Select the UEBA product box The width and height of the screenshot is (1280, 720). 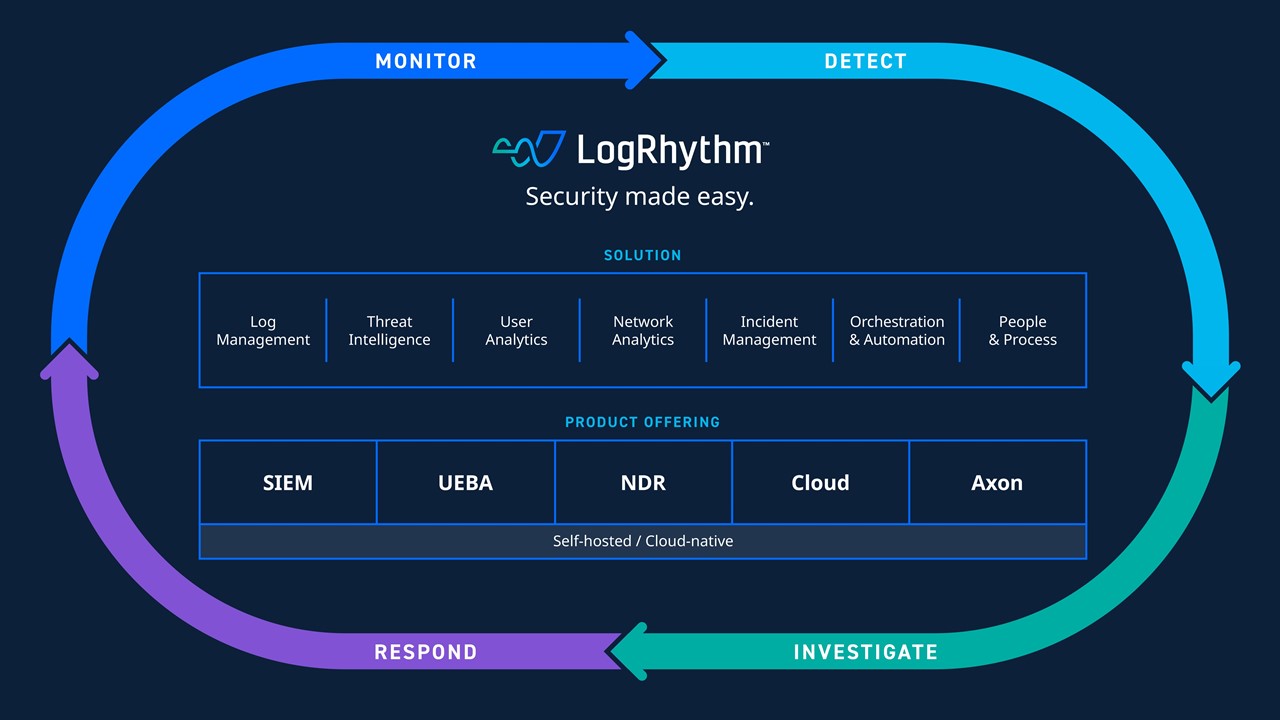[x=465, y=483]
